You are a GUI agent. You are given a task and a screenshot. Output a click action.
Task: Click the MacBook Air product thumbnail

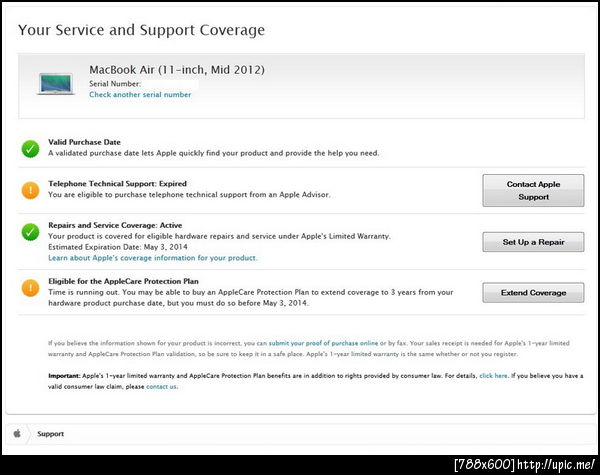pyautogui.click(x=56, y=84)
